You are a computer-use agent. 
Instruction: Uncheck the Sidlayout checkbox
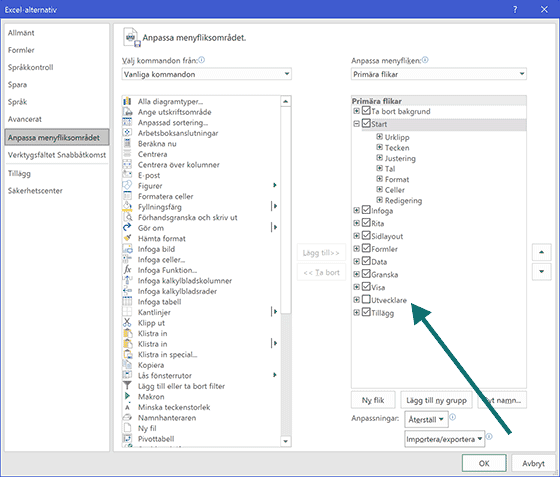366,235
